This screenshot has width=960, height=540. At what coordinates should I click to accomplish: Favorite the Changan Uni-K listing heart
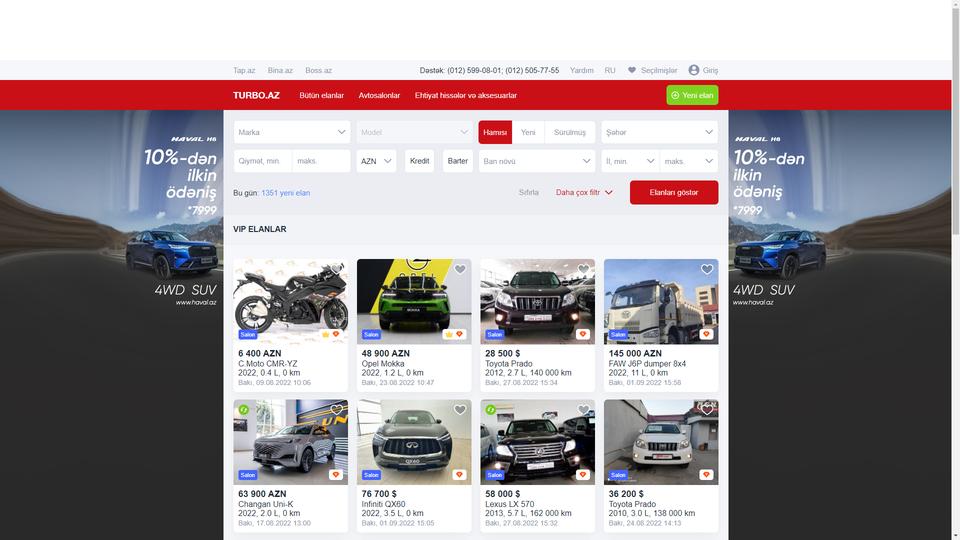pyautogui.click(x=337, y=410)
